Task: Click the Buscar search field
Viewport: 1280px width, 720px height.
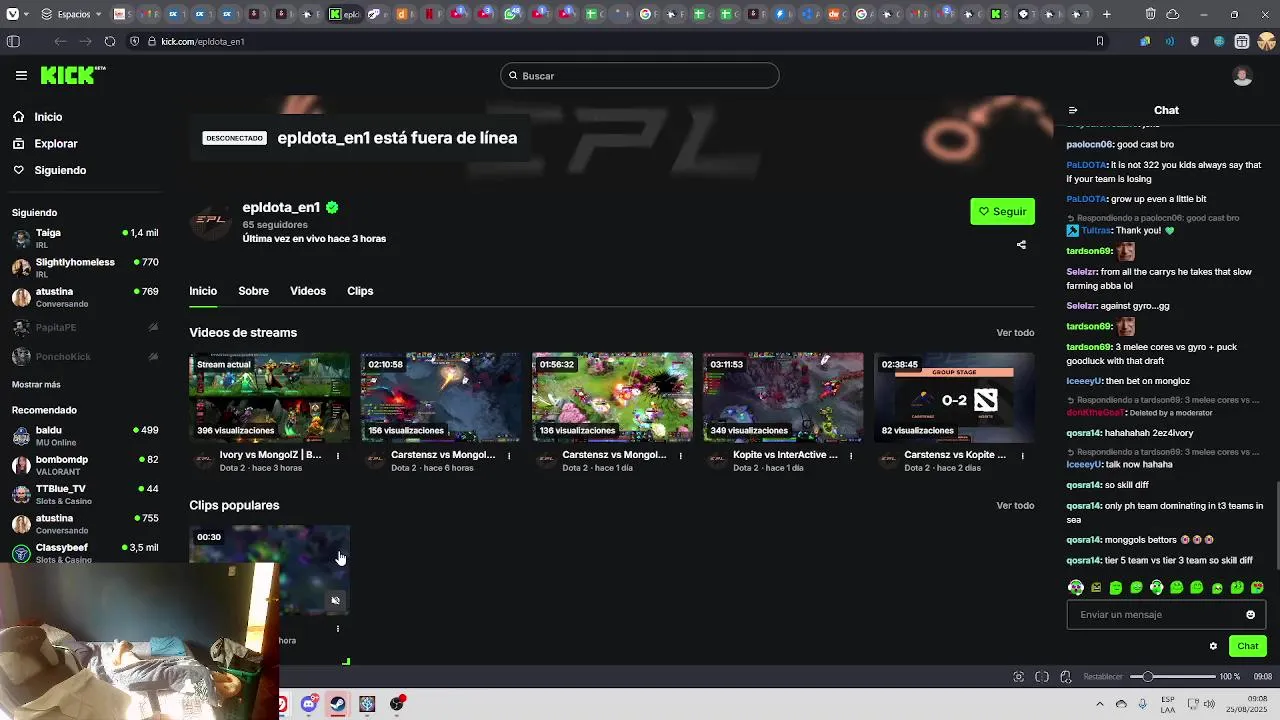Action: (x=640, y=75)
